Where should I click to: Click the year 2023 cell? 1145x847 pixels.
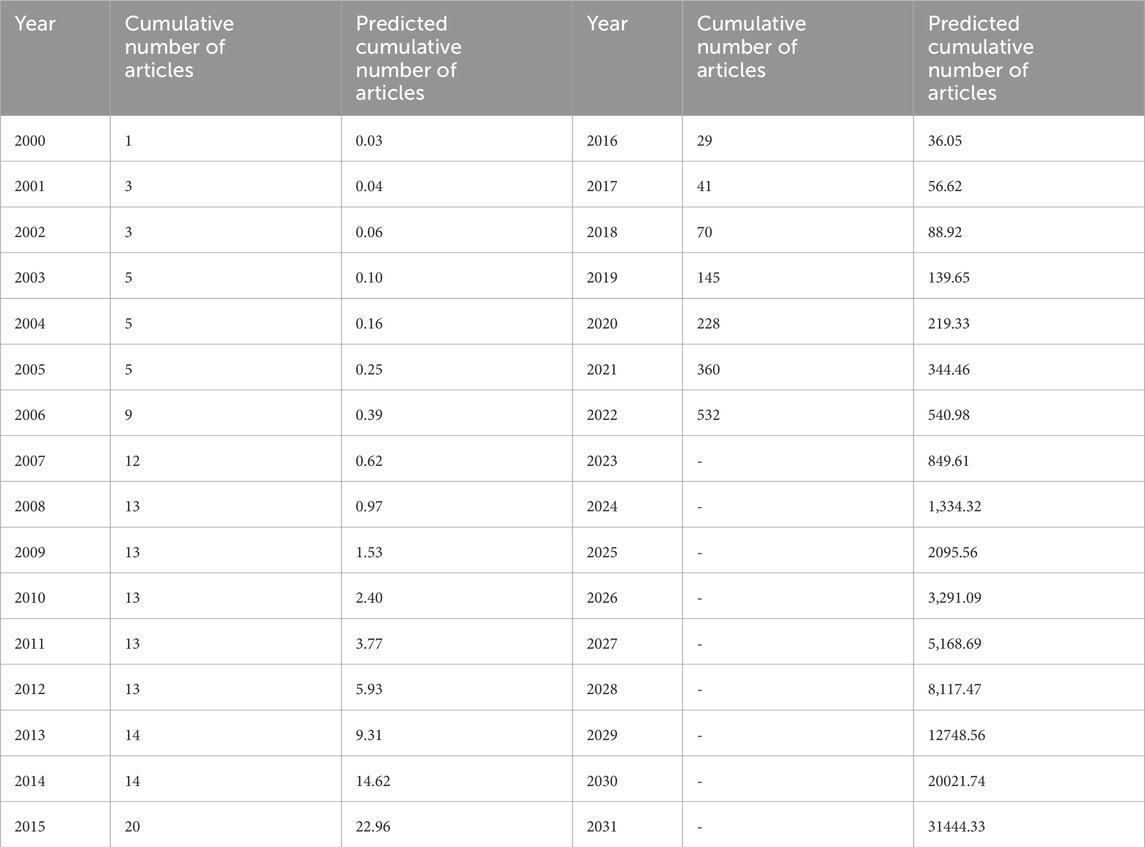(602, 461)
